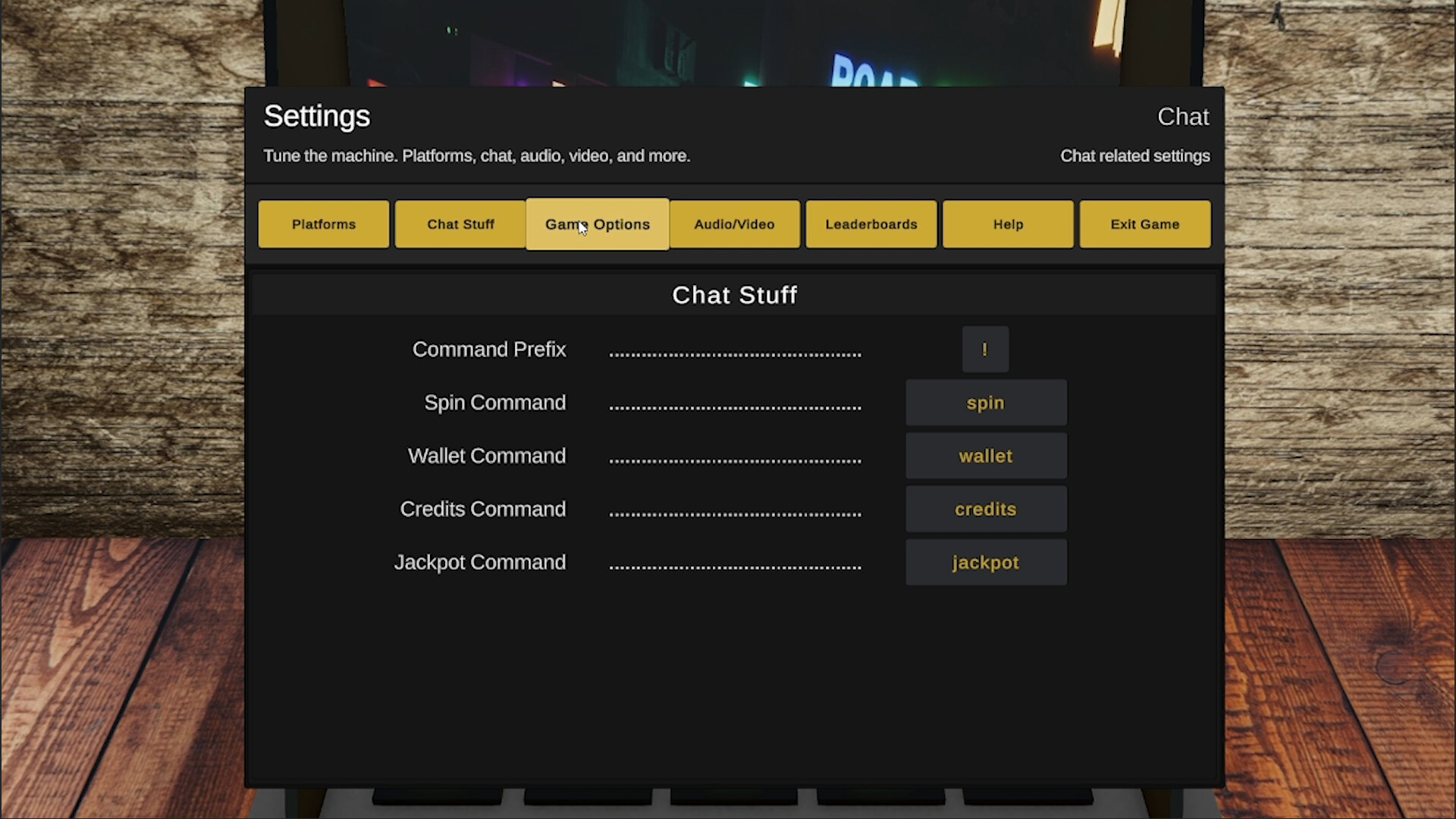Click the Spin Command label
This screenshot has width=1456, height=819.
(494, 403)
